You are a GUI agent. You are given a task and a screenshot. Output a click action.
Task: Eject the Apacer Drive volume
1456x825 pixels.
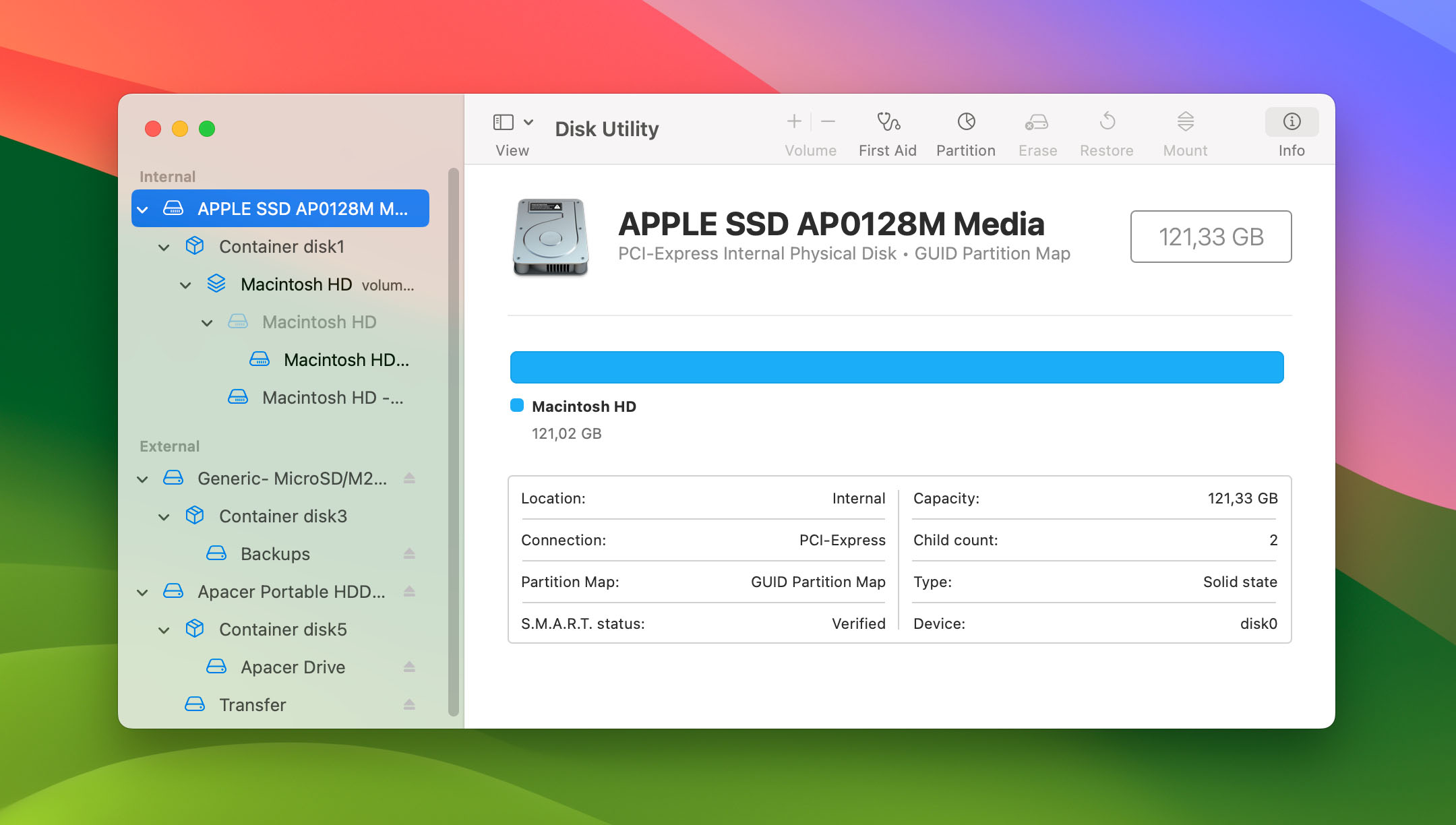pyautogui.click(x=409, y=667)
